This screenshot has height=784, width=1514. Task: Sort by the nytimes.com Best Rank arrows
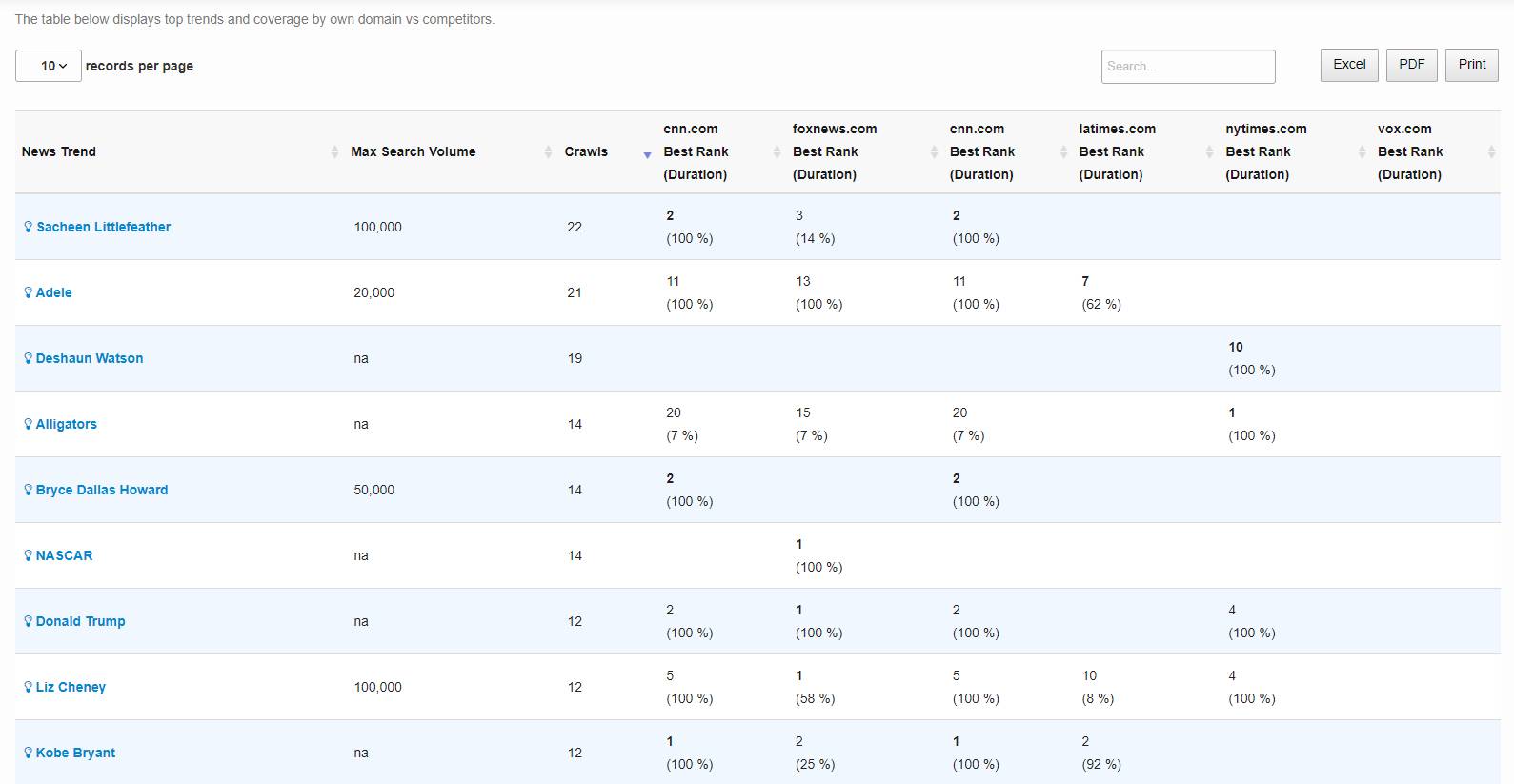1362,152
